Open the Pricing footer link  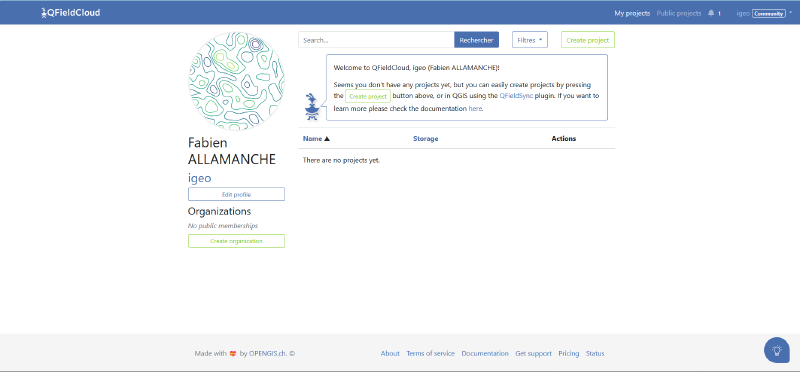[568, 353]
